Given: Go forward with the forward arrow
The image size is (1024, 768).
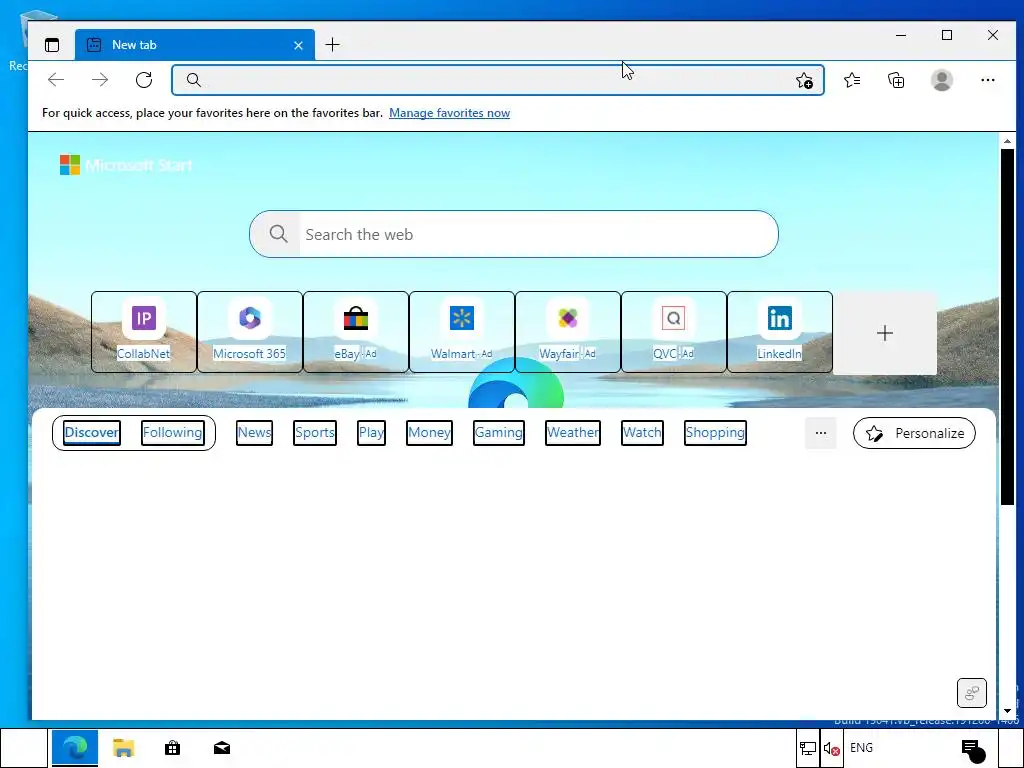Looking at the screenshot, I should [100, 80].
